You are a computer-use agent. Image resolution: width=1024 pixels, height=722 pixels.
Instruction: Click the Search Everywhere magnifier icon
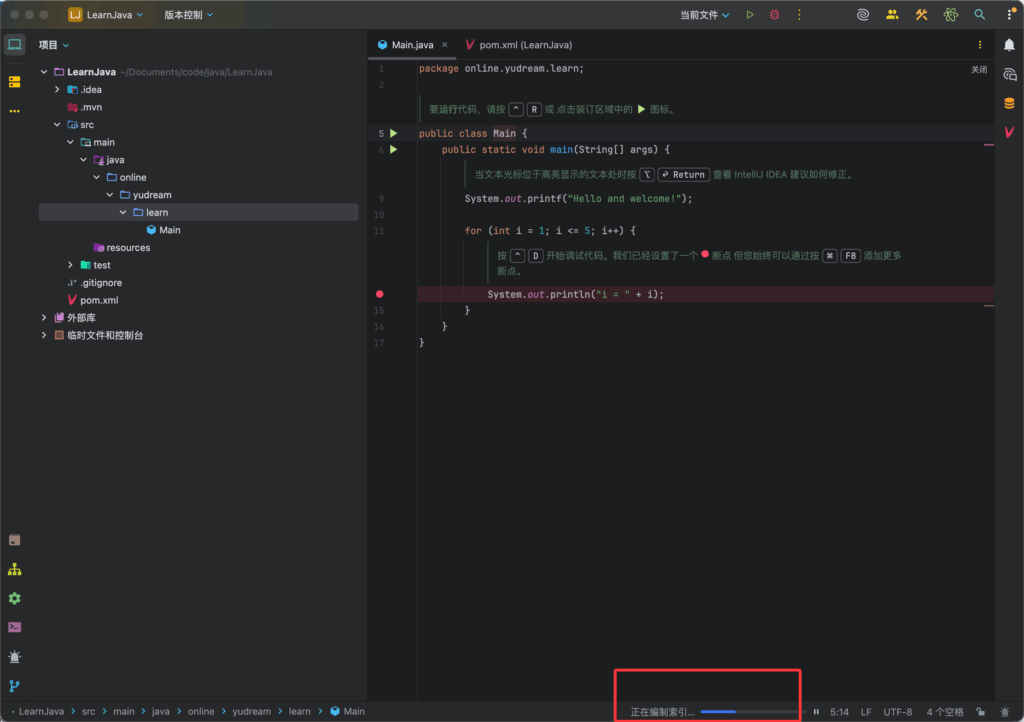pyautogui.click(x=980, y=15)
